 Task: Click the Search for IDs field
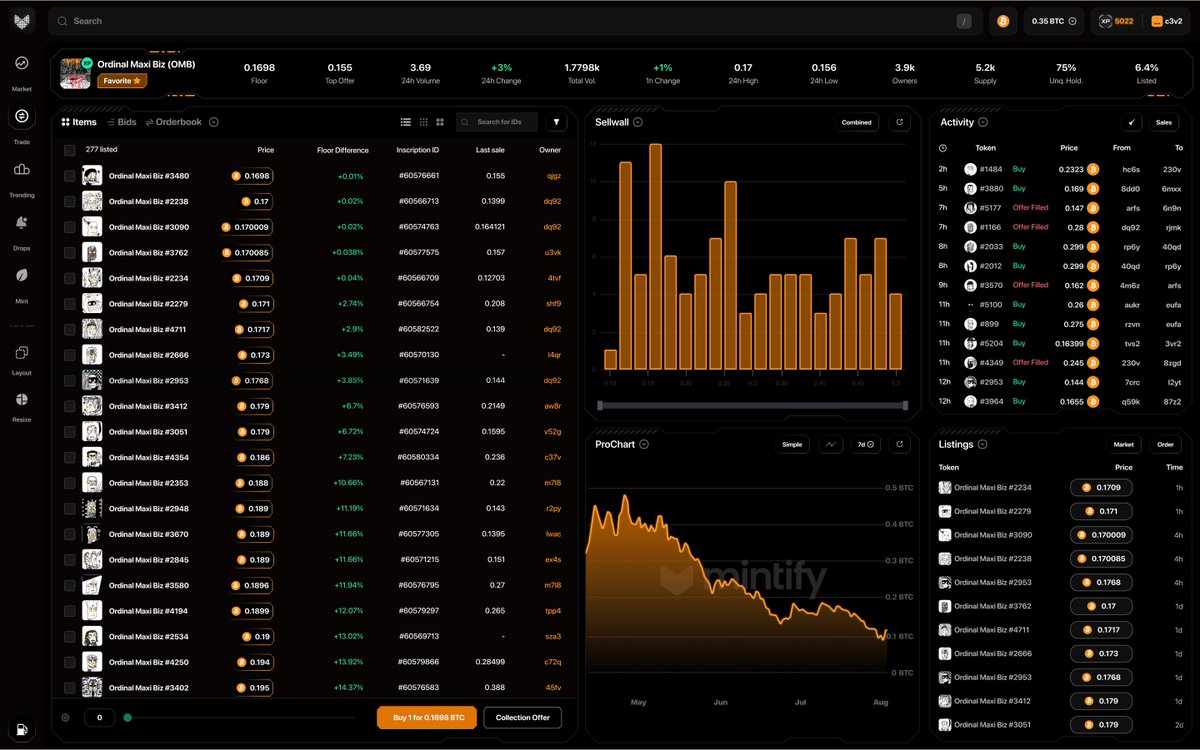(x=497, y=122)
